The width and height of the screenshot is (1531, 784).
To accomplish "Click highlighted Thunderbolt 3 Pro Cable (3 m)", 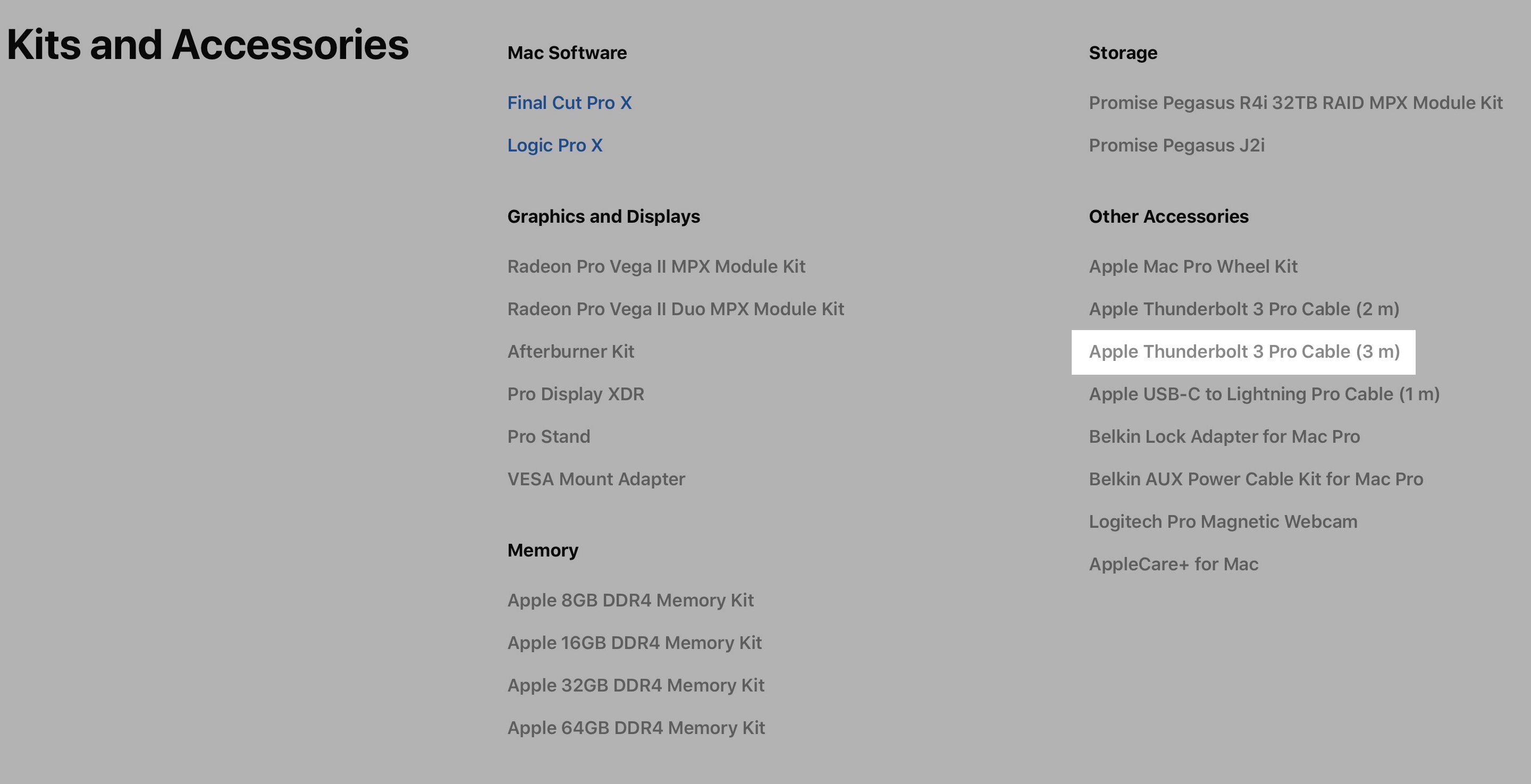I will point(1243,352).
